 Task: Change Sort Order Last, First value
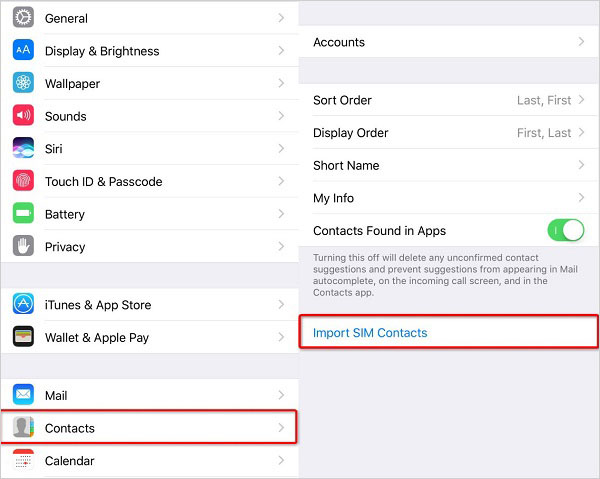[544, 100]
